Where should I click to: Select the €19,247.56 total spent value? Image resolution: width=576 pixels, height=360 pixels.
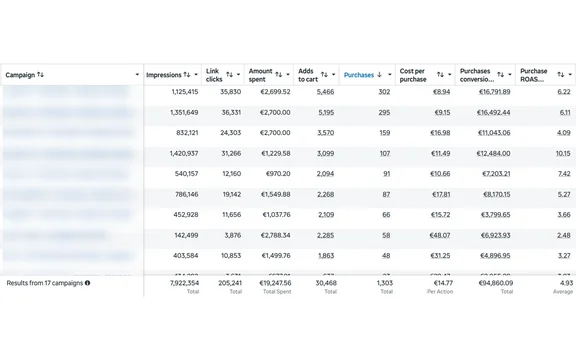pos(275,283)
